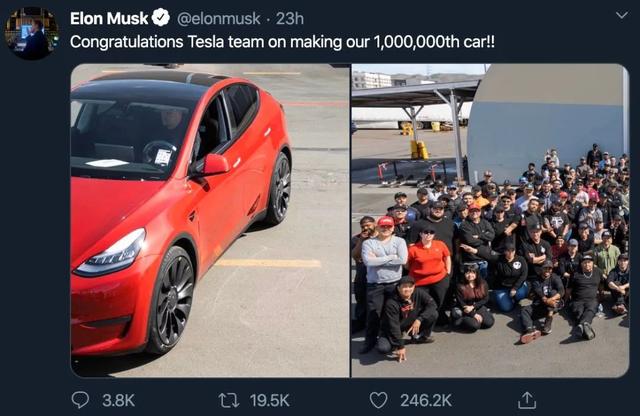The height and width of the screenshot is (416, 640).
Task: Click the blue verified badge beside Elon Musk
Action: (x=161, y=18)
